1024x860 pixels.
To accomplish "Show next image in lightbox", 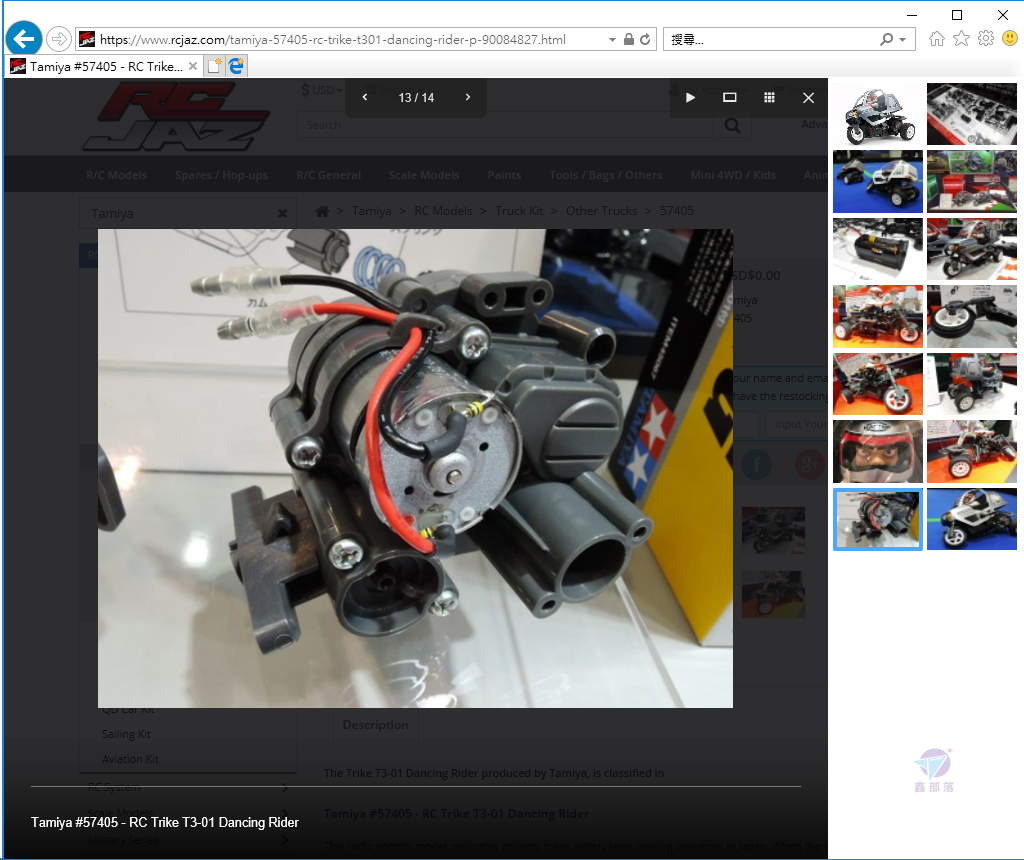I will (x=468, y=97).
